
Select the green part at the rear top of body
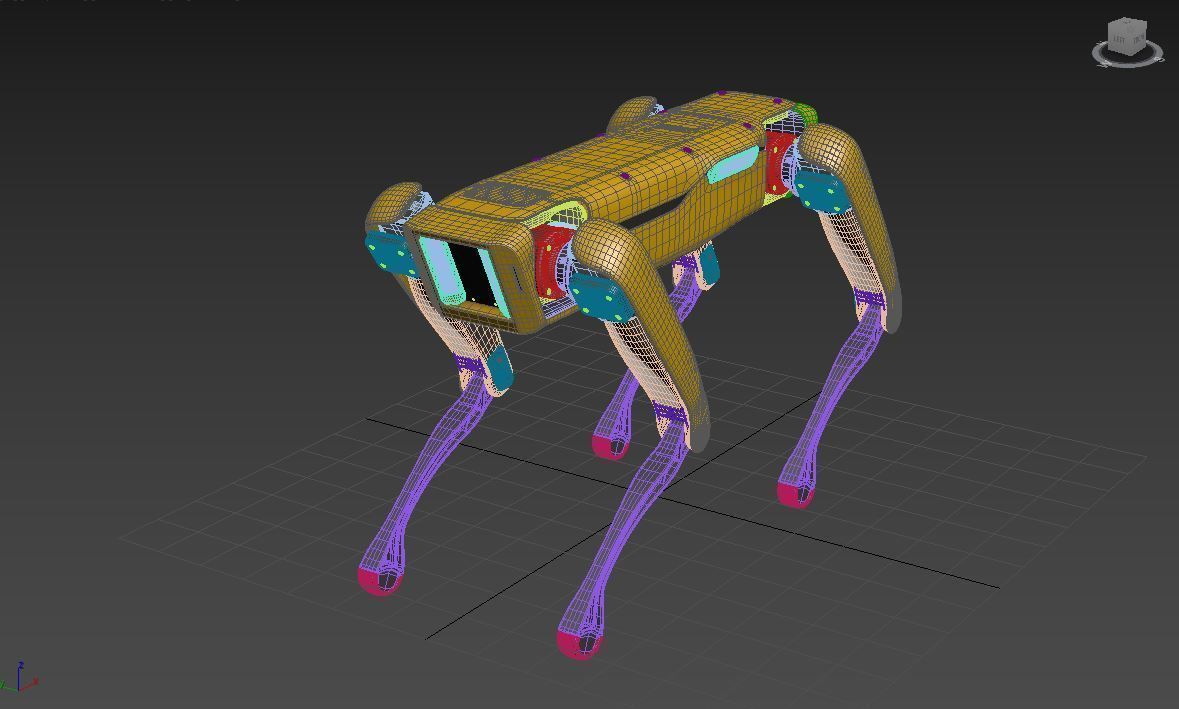[805, 114]
